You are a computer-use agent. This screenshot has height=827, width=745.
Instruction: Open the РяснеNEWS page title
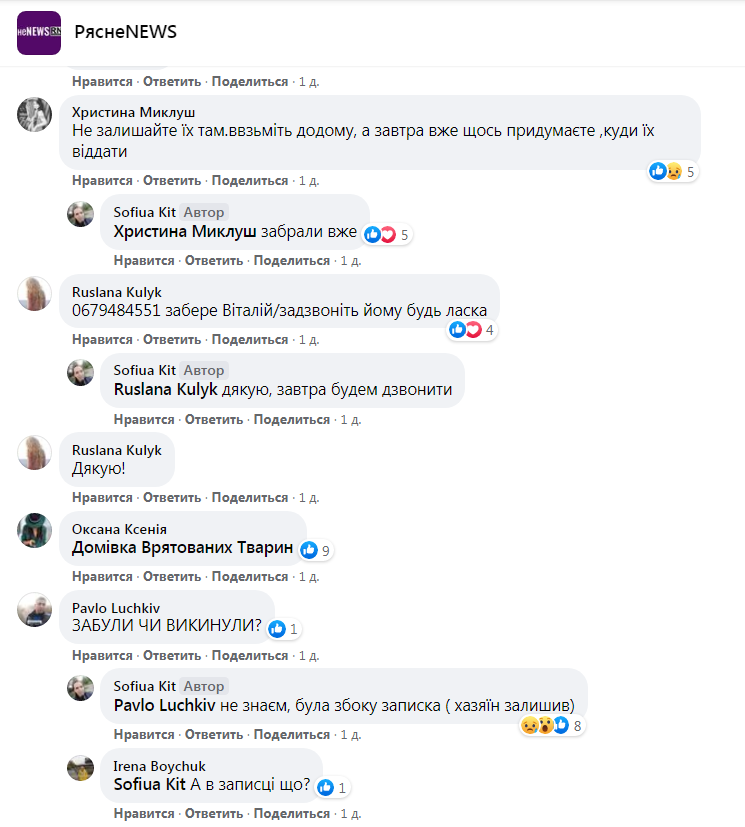125,32
